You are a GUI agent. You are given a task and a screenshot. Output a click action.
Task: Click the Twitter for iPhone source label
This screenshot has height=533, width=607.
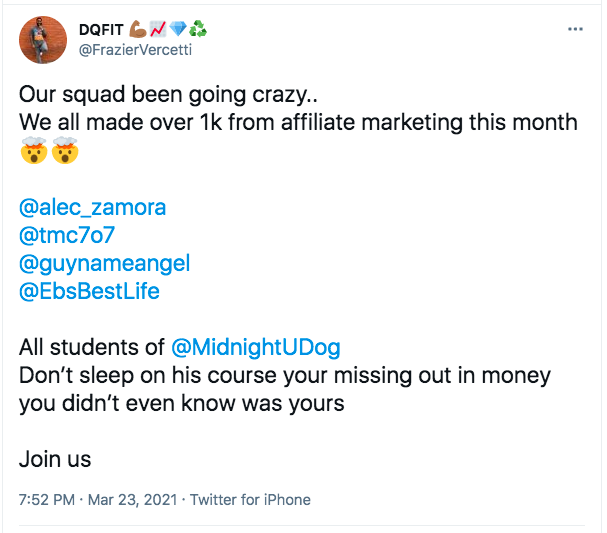pos(250,499)
